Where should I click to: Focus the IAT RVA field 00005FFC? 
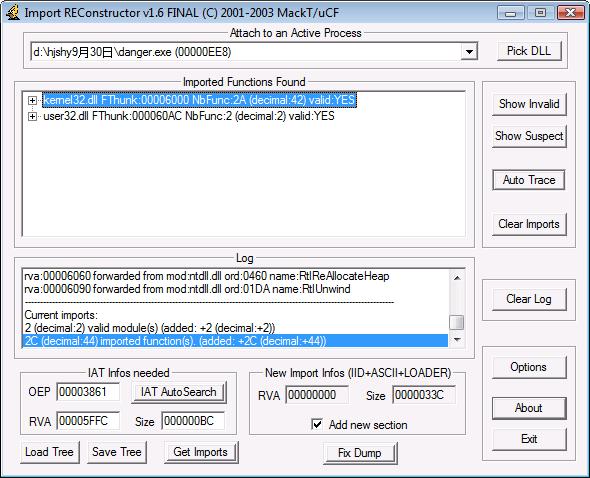(x=88, y=421)
